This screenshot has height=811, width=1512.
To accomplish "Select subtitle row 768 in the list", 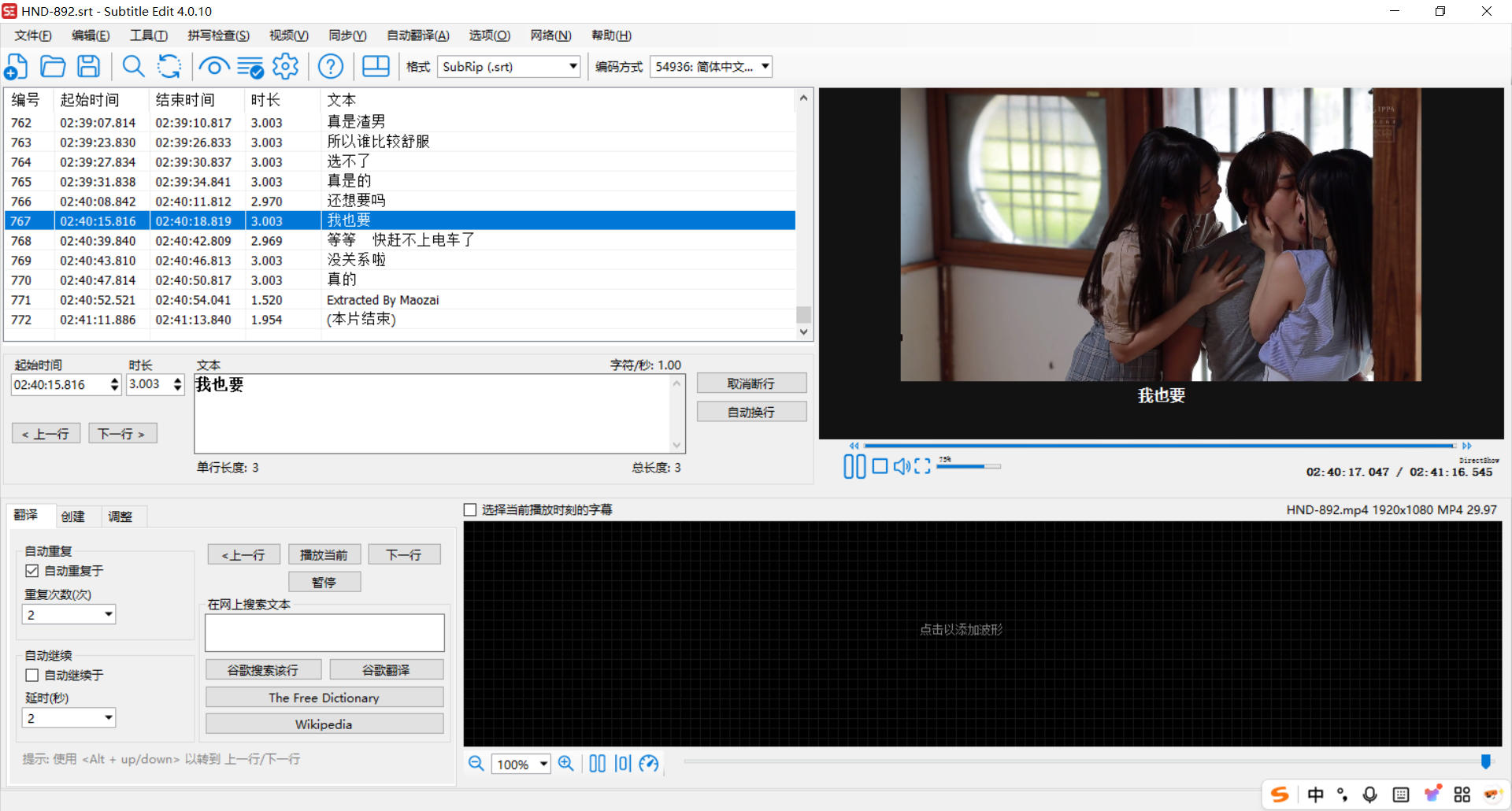I will tap(400, 240).
